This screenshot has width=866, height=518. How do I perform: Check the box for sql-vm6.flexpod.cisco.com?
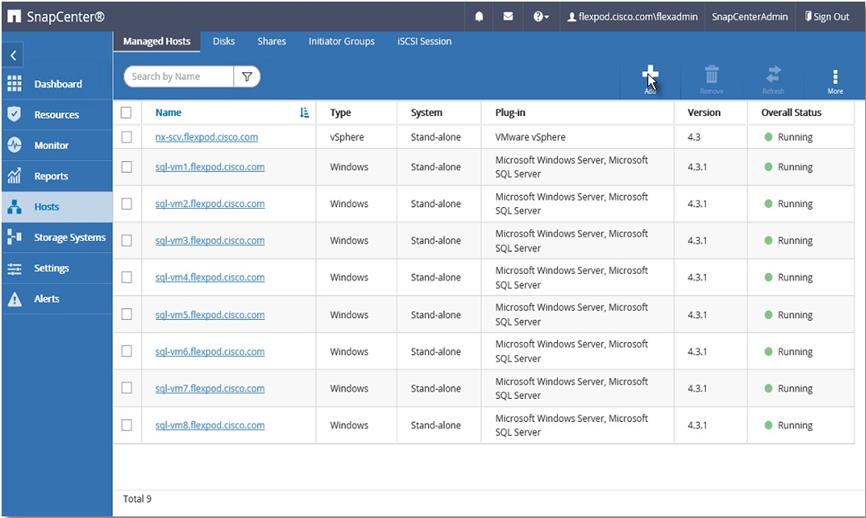point(126,351)
